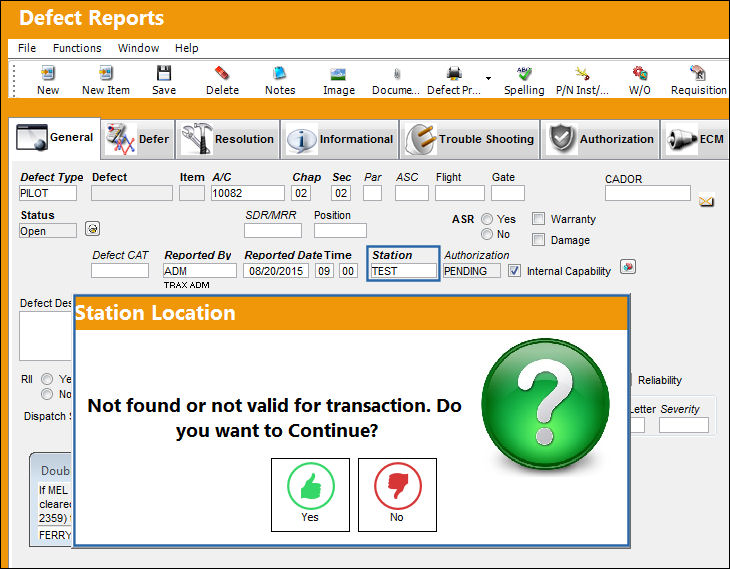
Task: Toggle the Warranty checkbox
Action: tap(538, 218)
